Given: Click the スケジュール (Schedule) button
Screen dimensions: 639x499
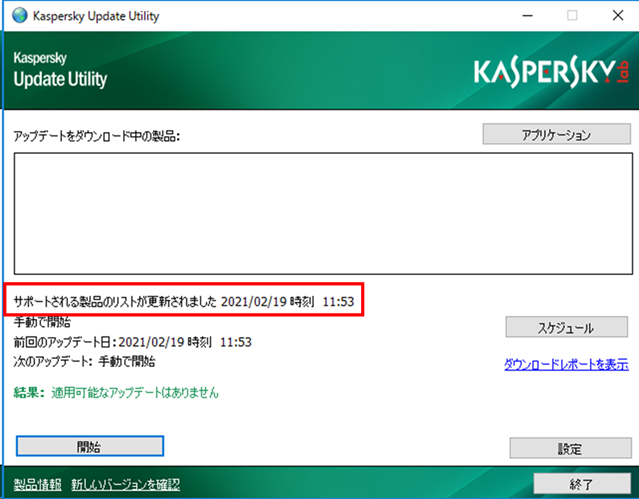Looking at the screenshot, I should click(x=566, y=327).
